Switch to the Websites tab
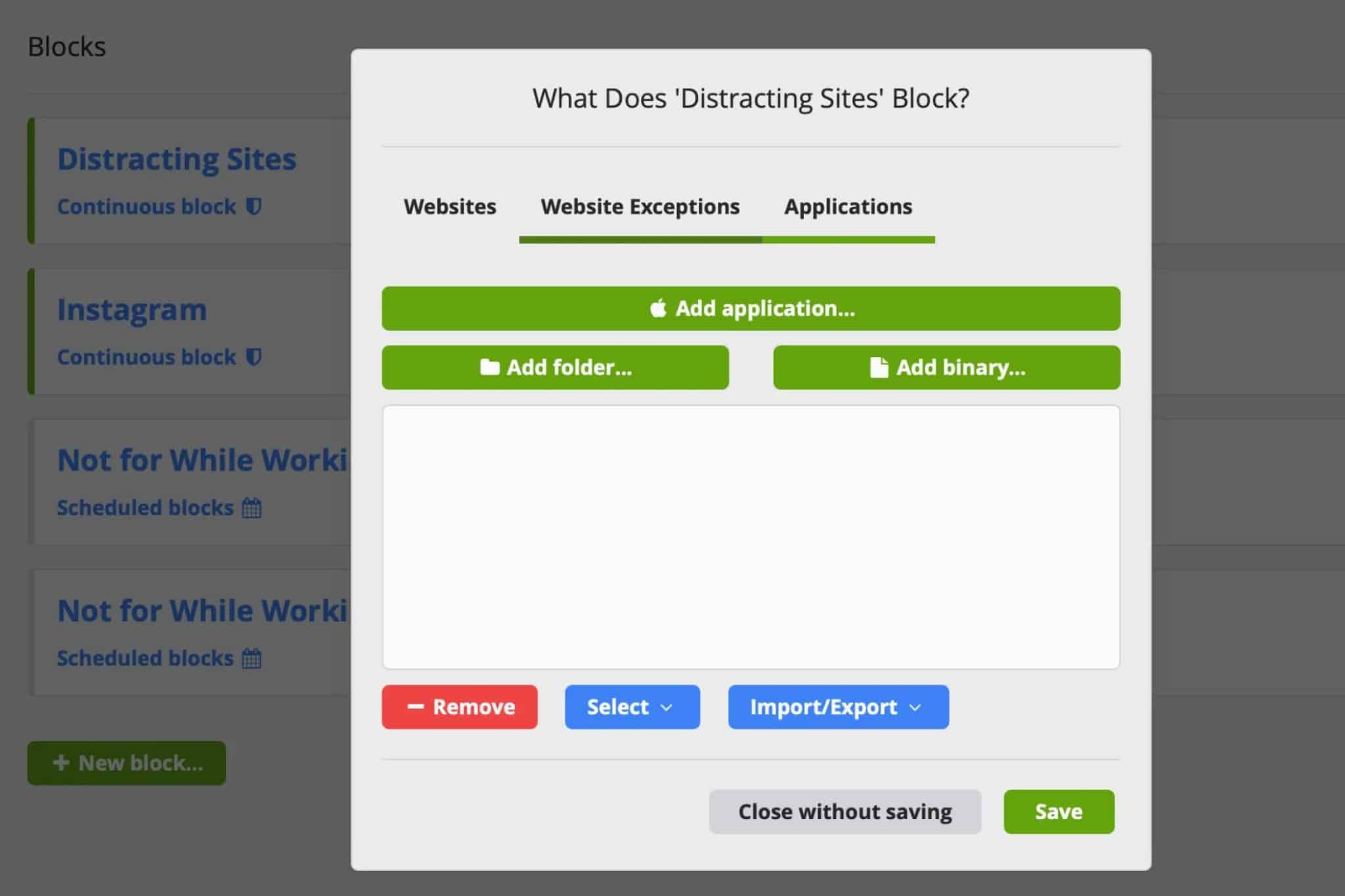 [x=450, y=206]
